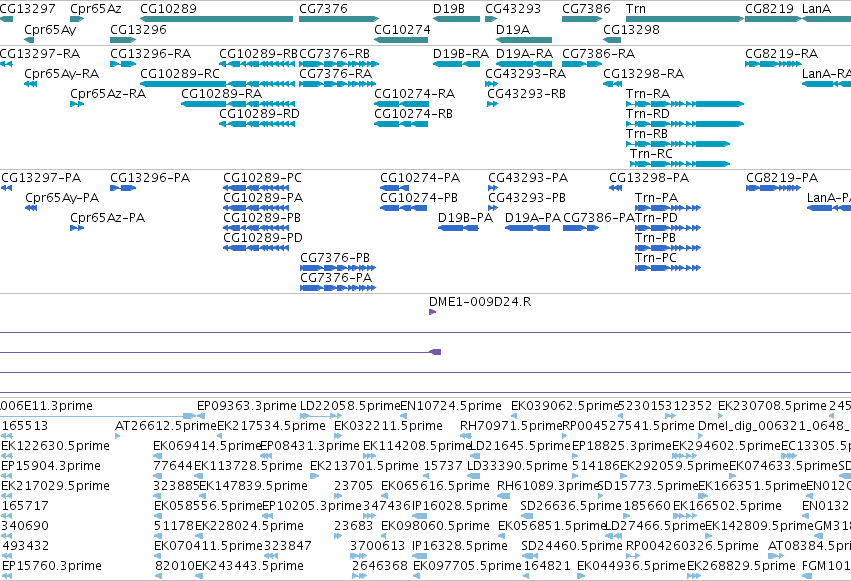Click the Cpr65Az gene label
This screenshot has width=851, height=581.
[96, 9]
